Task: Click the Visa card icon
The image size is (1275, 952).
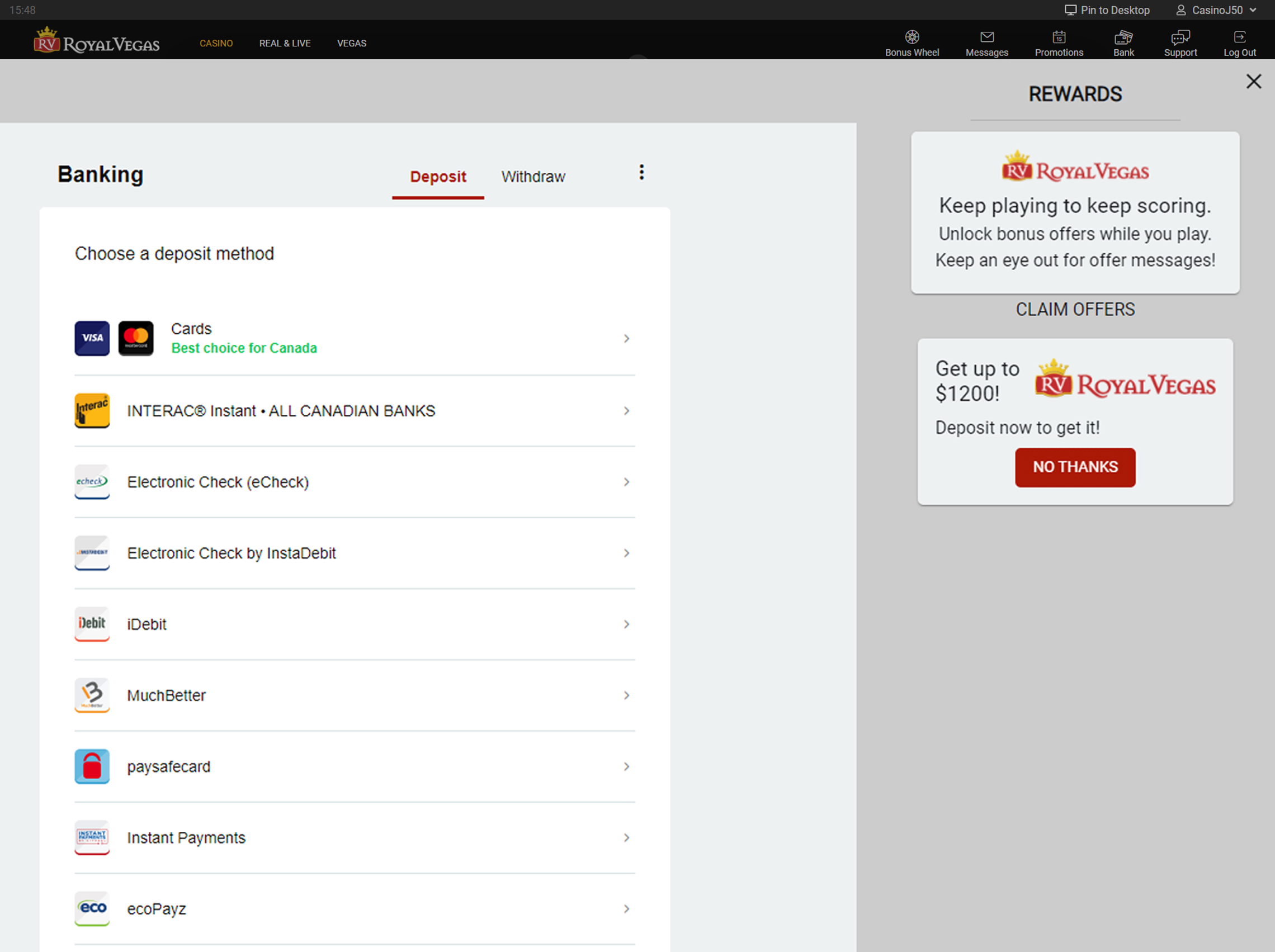Action: point(92,338)
